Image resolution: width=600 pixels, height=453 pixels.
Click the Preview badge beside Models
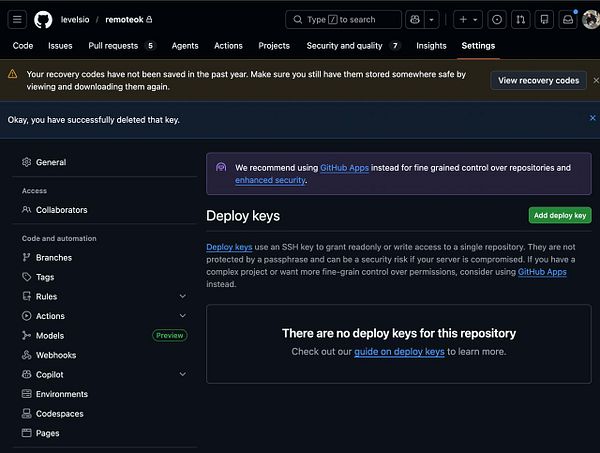click(x=170, y=336)
